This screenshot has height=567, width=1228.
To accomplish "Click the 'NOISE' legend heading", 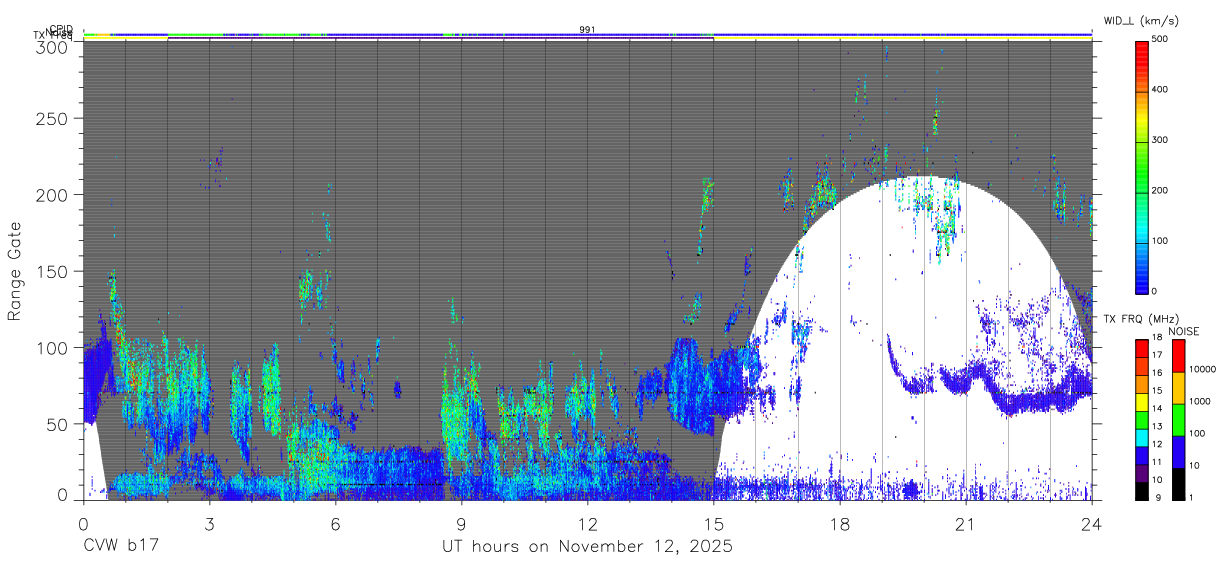I will tap(1183, 331).
